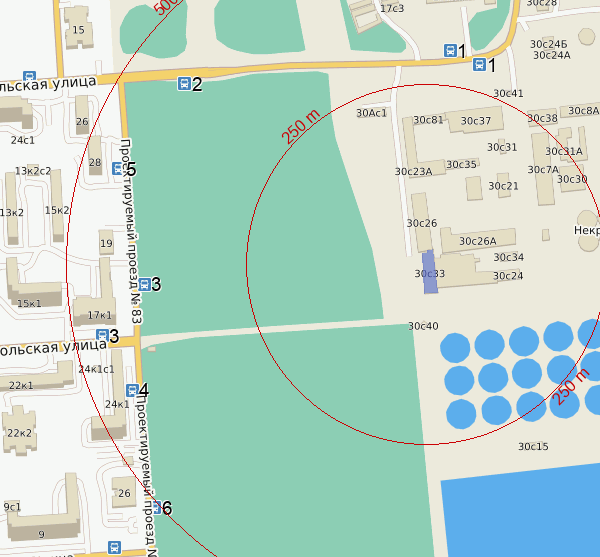Select the bus stop icon labeled 6
Image resolution: width=600 pixels, height=557 pixels.
155,508
